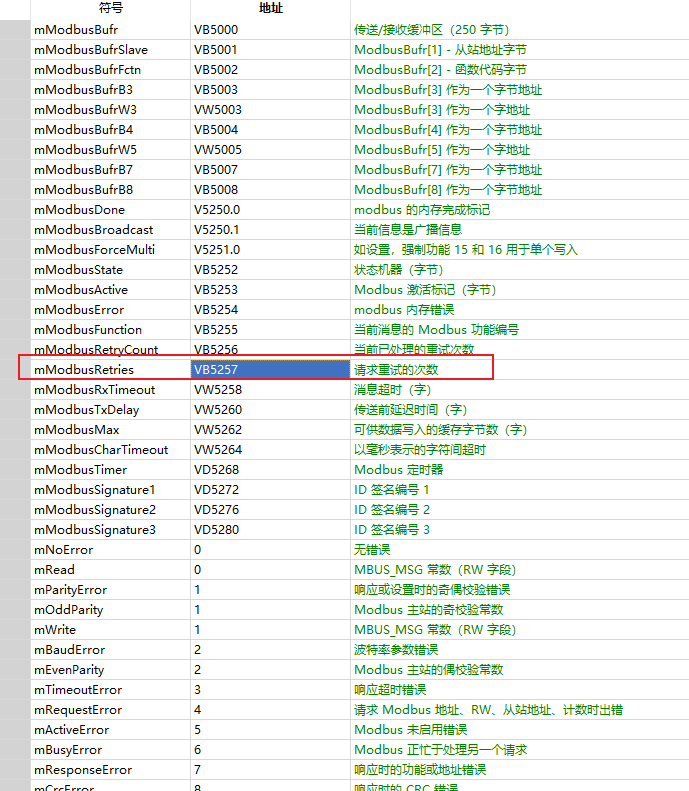Select address cell VB5000
The width and height of the screenshot is (689, 791).
[270, 30]
